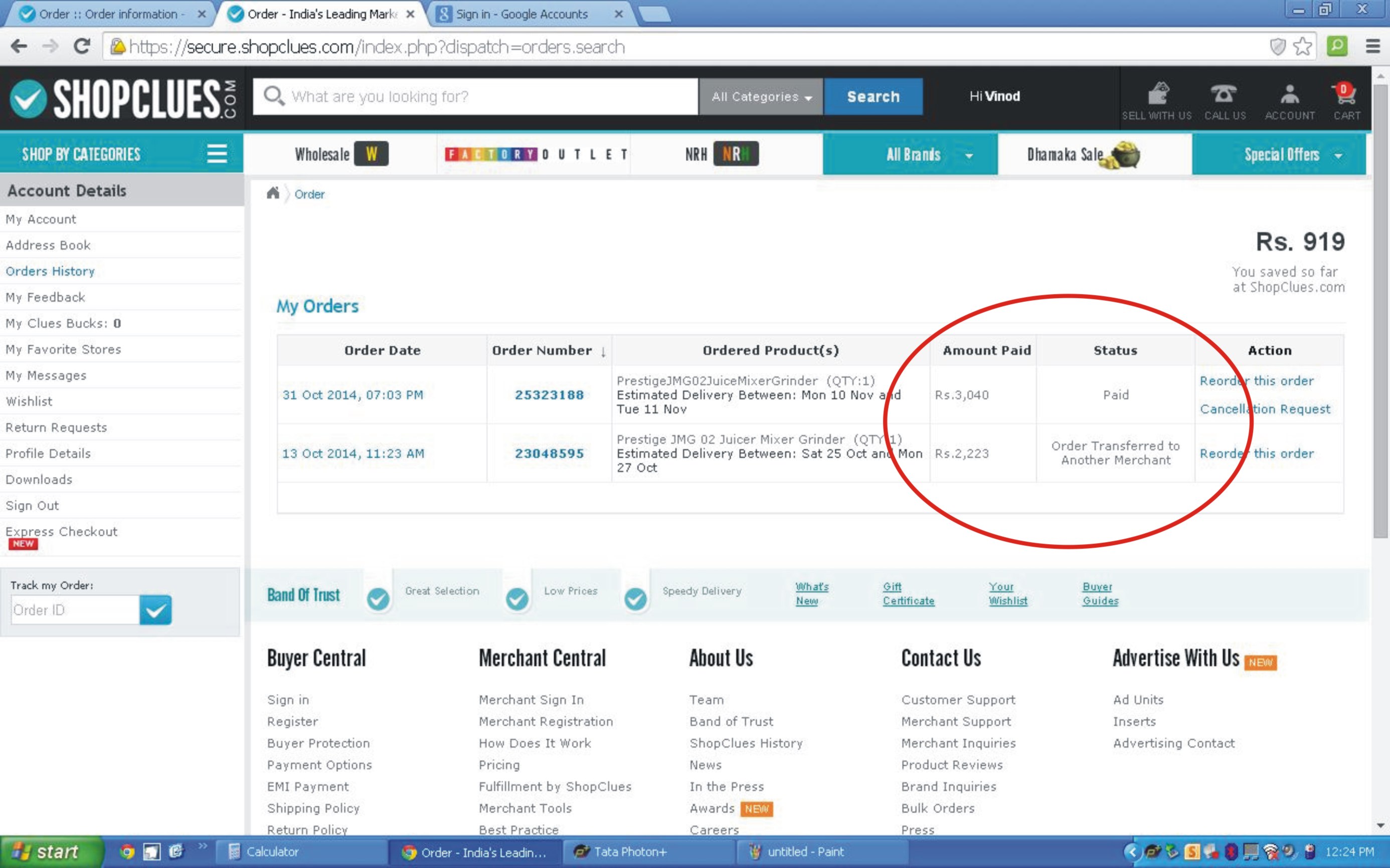Click the shield icon in address bar

click(1277, 47)
